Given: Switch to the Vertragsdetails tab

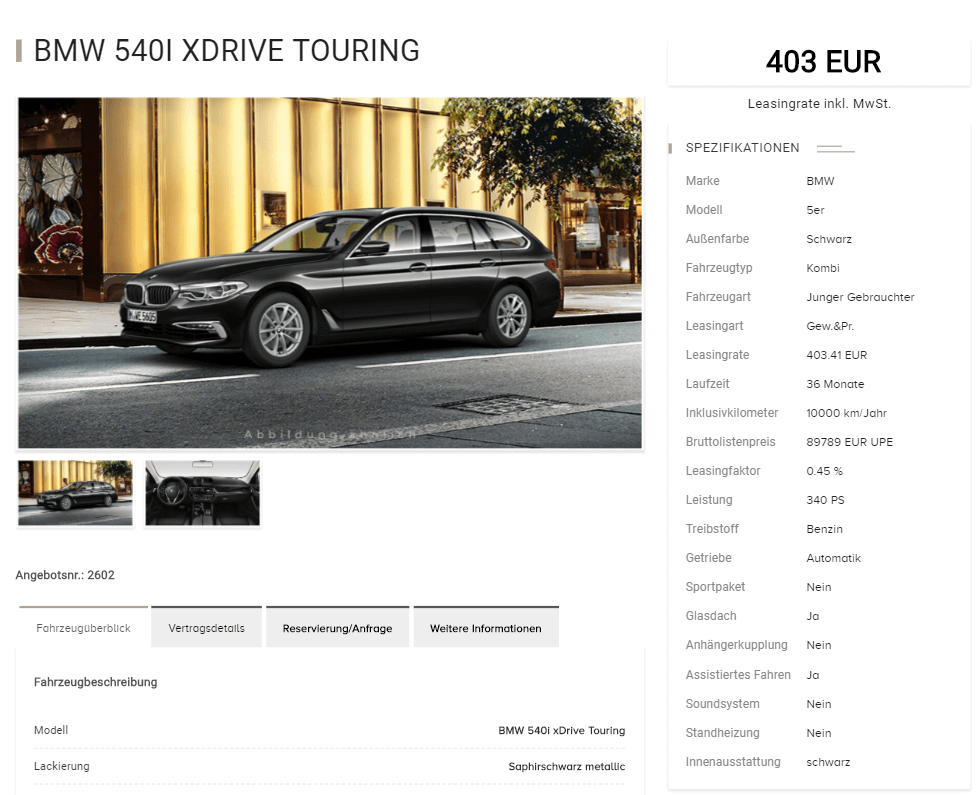Looking at the screenshot, I should point(206,627).
